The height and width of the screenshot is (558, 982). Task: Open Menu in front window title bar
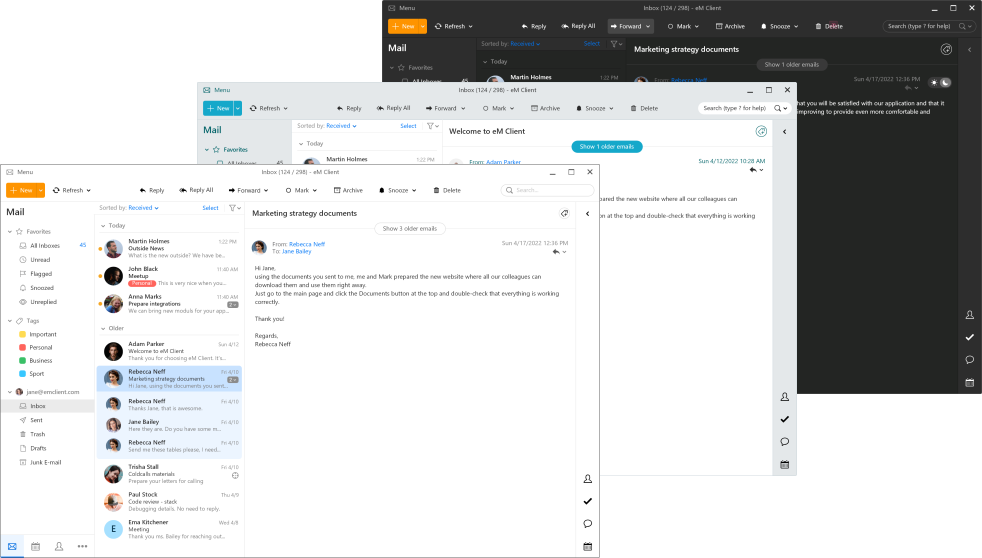pyautogui.click(x=20, y=172)
